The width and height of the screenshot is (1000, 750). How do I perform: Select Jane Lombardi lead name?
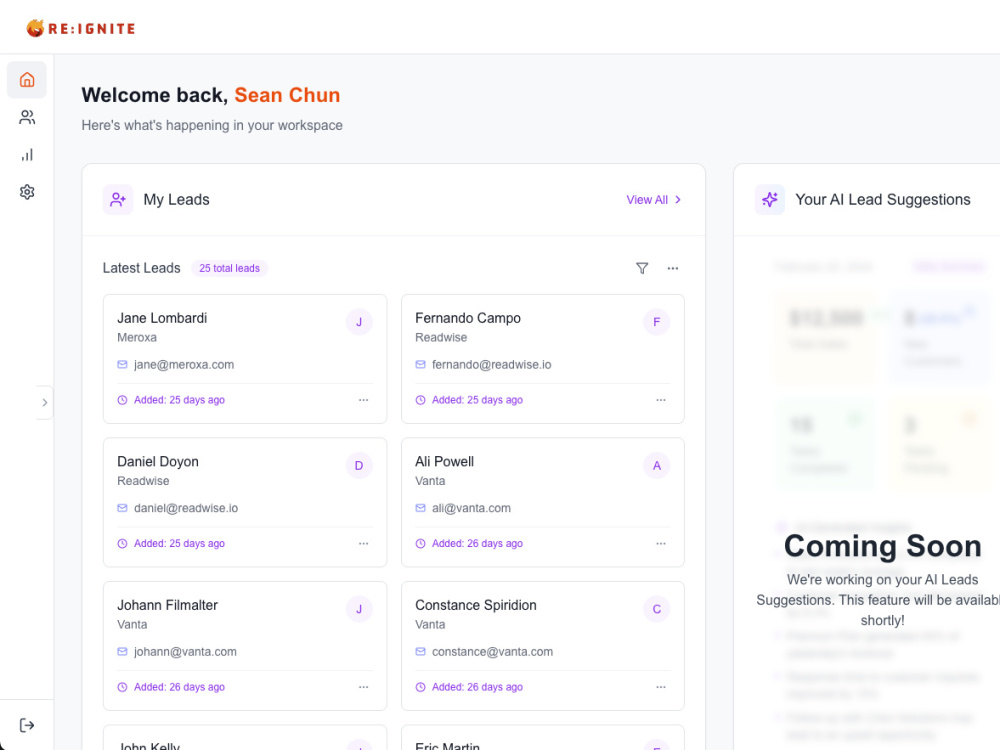pos(162,318)
